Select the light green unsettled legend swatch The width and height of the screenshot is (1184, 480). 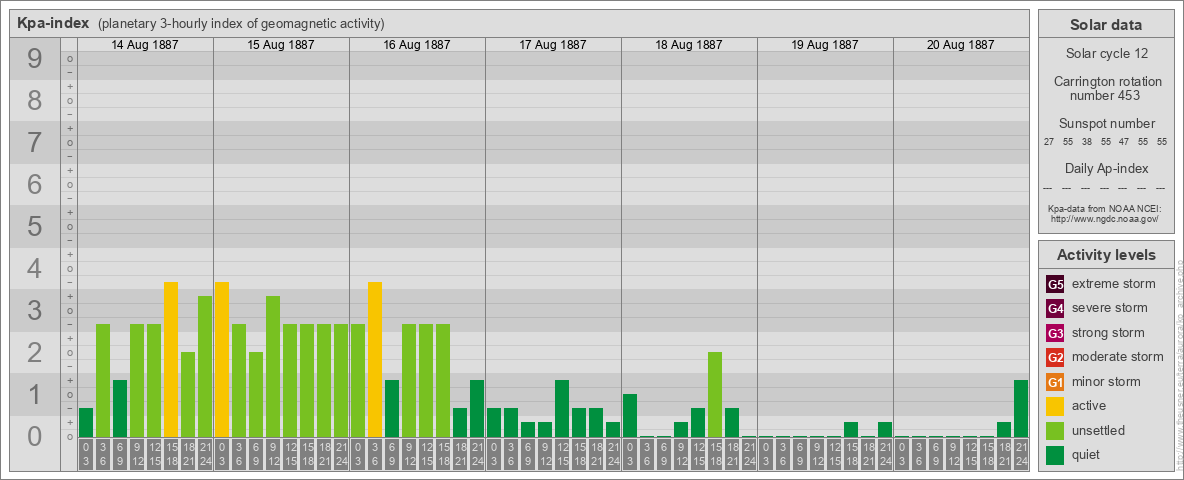click(x=1055, y=431)
